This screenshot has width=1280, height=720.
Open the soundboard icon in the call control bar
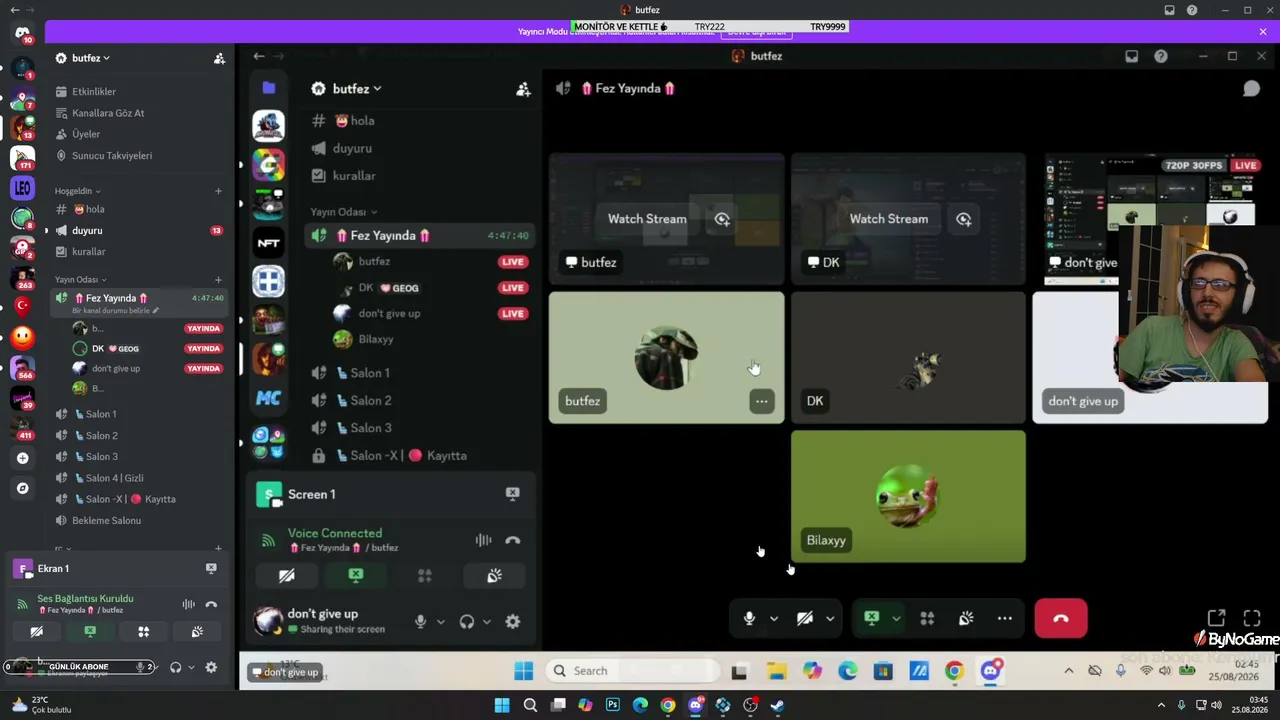[966, 619]
